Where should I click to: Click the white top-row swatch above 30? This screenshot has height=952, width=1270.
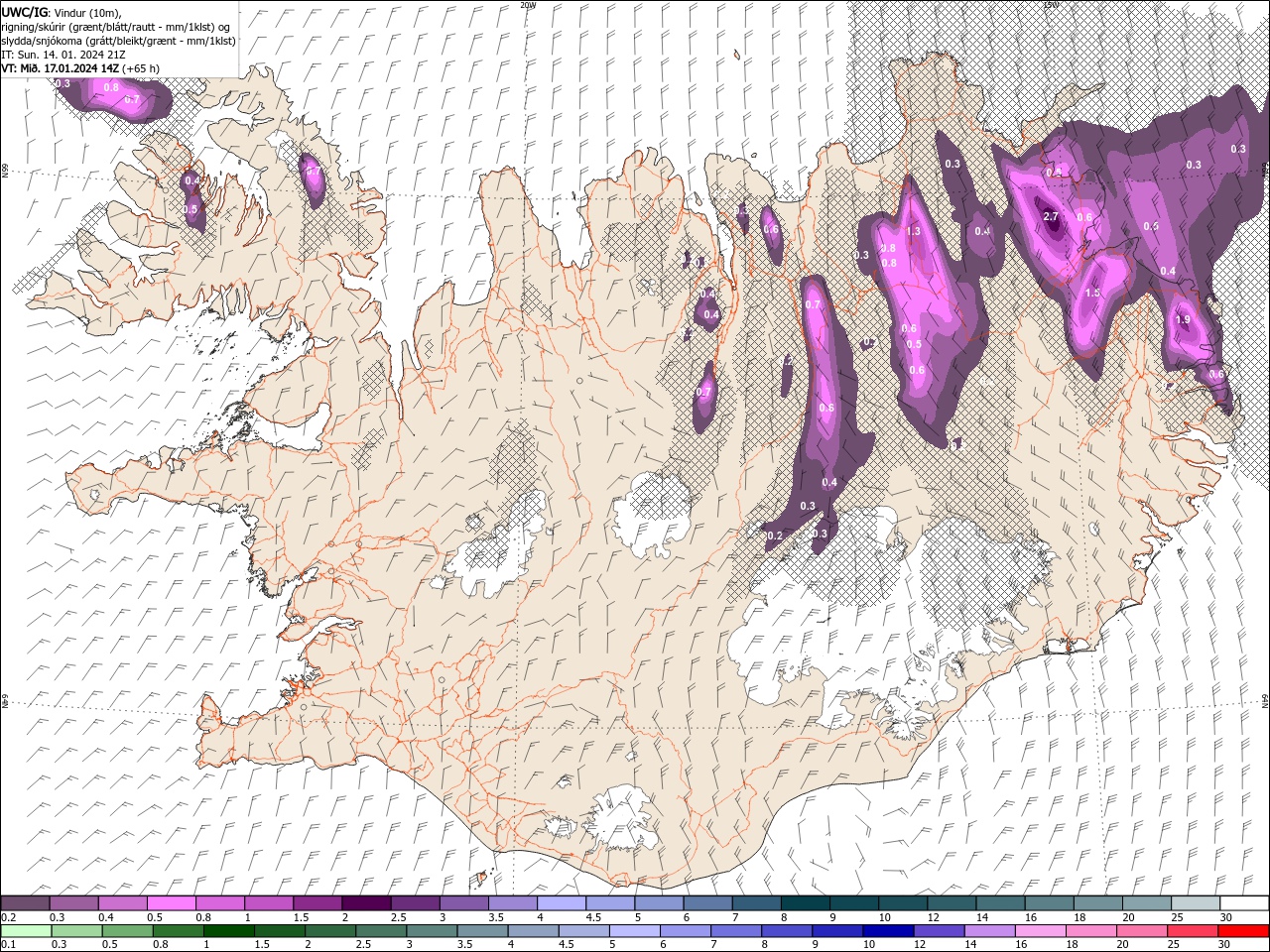[x=1242, y=903]
